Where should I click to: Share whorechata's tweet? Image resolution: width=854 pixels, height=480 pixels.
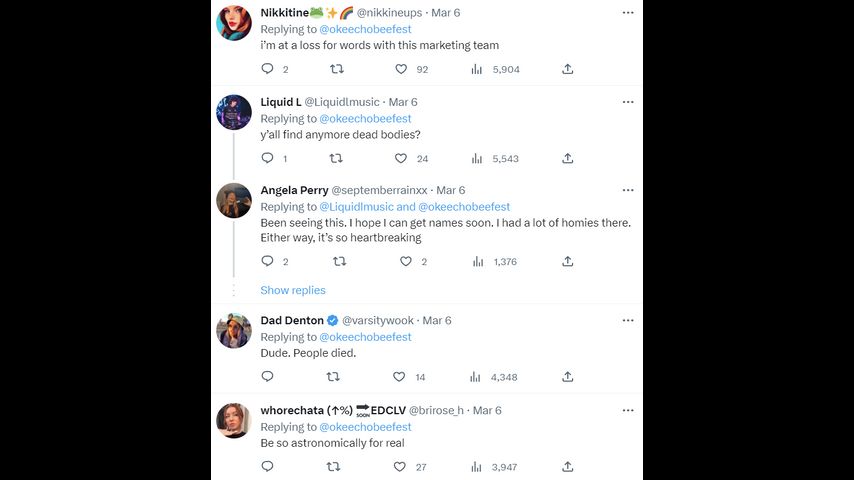567,466
